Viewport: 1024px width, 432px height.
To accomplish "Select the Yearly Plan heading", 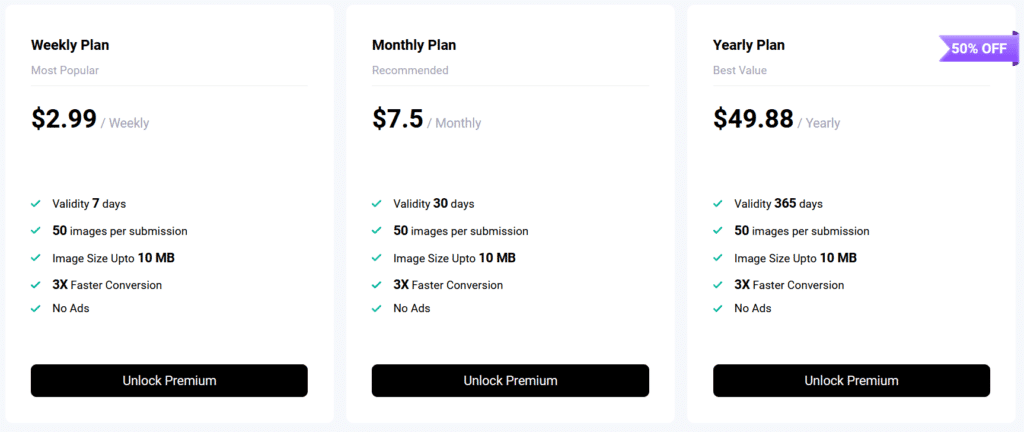I will (749, 45).
